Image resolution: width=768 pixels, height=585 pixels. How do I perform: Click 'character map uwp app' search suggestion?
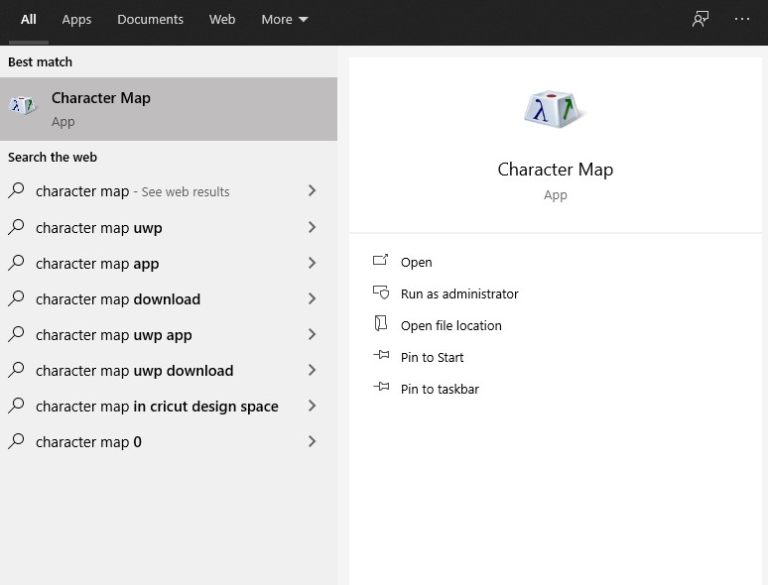pyautogui.click(x=113, y=335)
